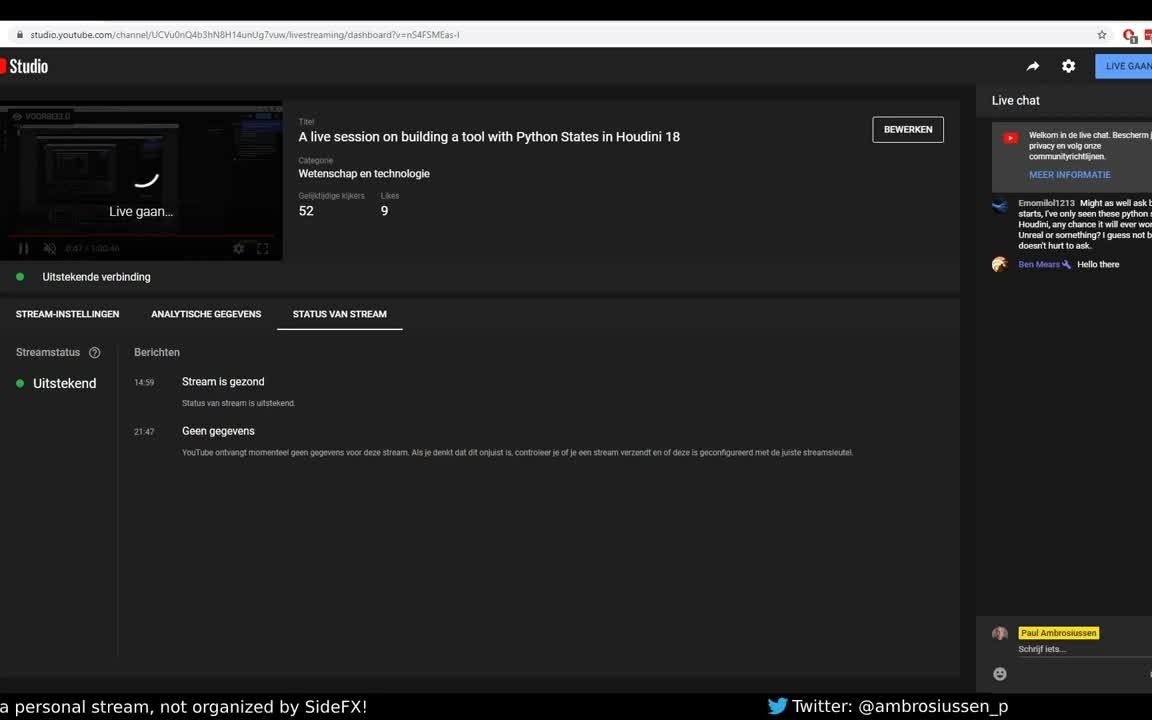The height and width of the screenshot is (720, 1152).
Task: Click the Hello there chat message
Action: tap(1098, 264)
